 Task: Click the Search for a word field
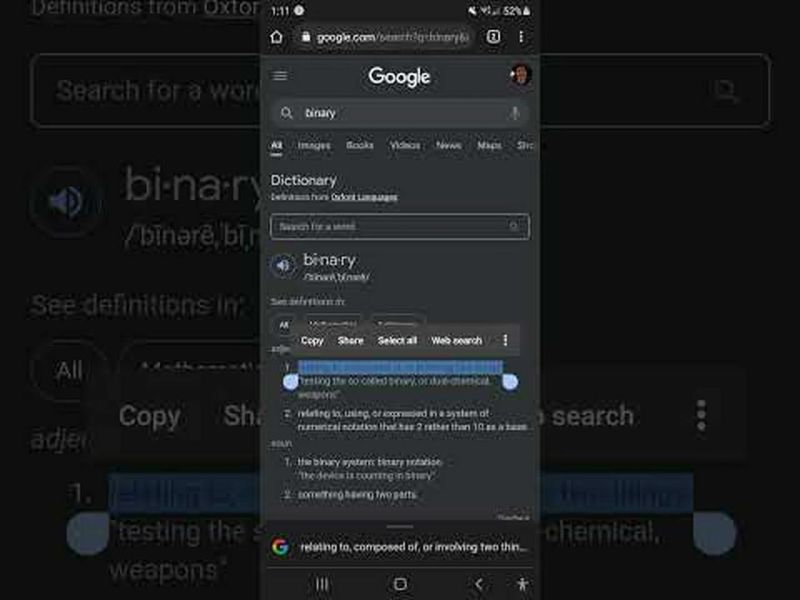click(x=400, y=227)
